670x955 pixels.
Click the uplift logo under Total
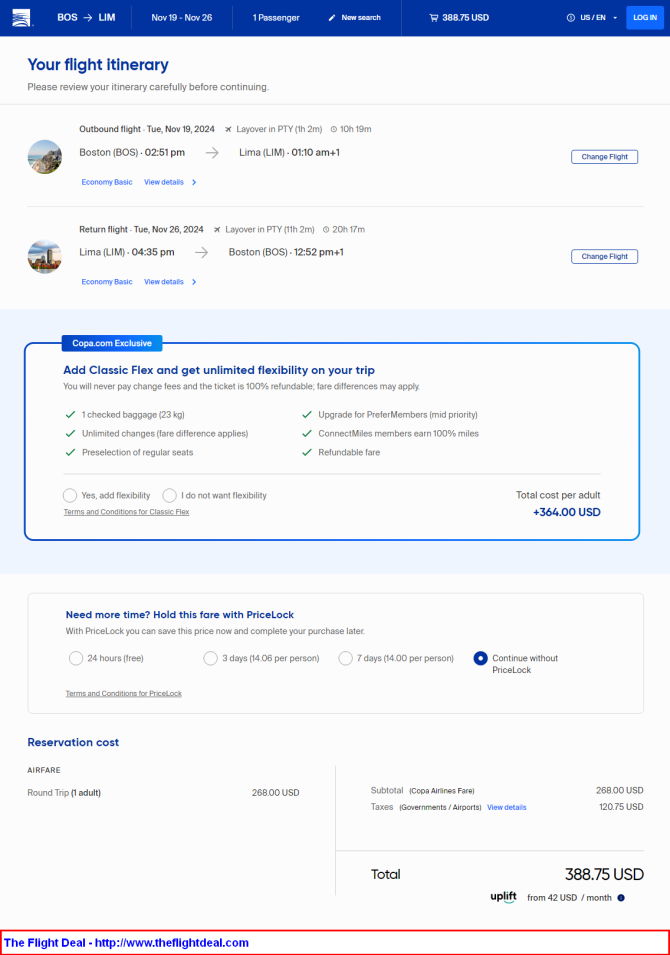tap(503, 897)
